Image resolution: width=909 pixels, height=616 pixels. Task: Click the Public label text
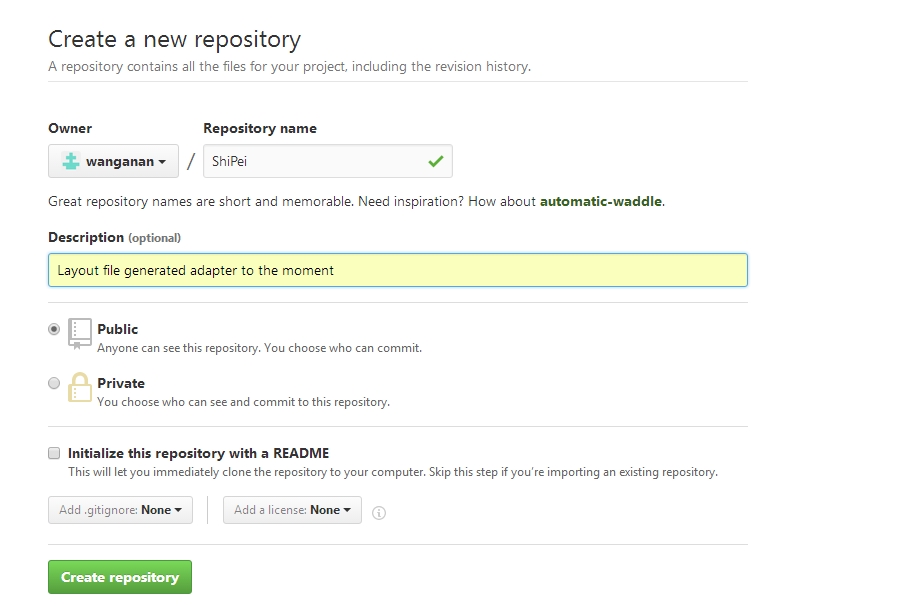pos(118,329)
